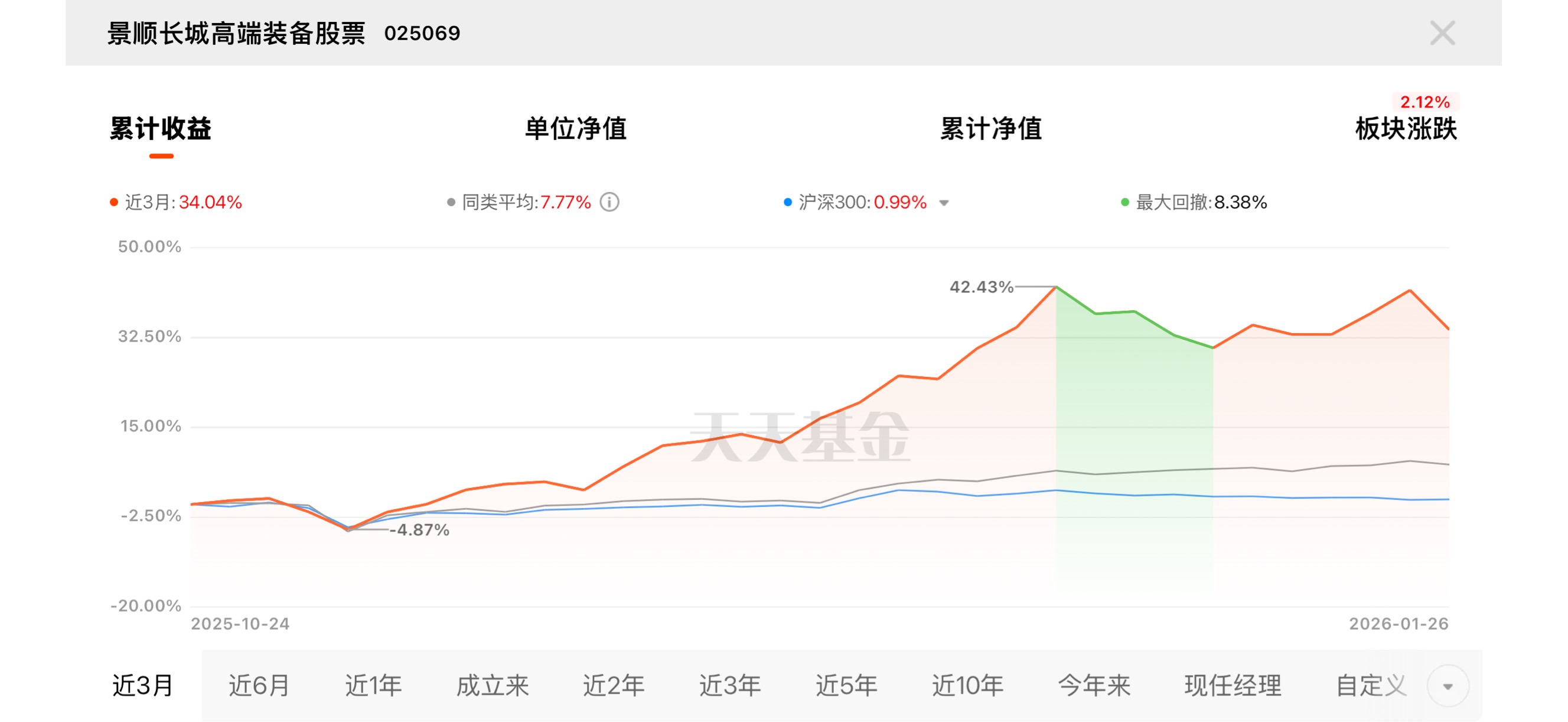The width and height of the screenshot is (1568, 722).
Task: Select the 近3年 period
Action: pos(729,685)
